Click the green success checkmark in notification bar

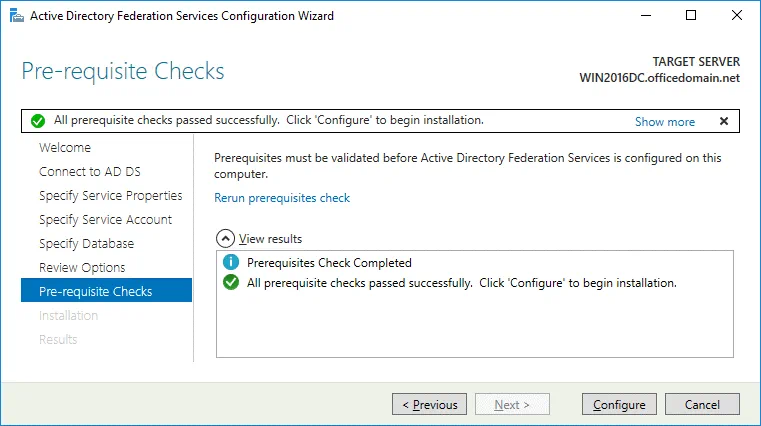38,121
